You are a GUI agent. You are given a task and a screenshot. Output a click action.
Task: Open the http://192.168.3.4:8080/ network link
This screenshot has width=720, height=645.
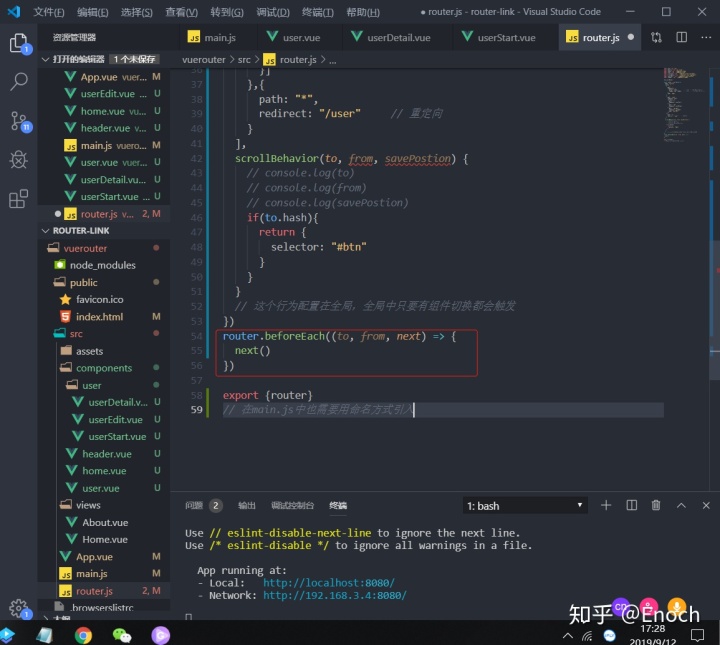tap(335, 595)
